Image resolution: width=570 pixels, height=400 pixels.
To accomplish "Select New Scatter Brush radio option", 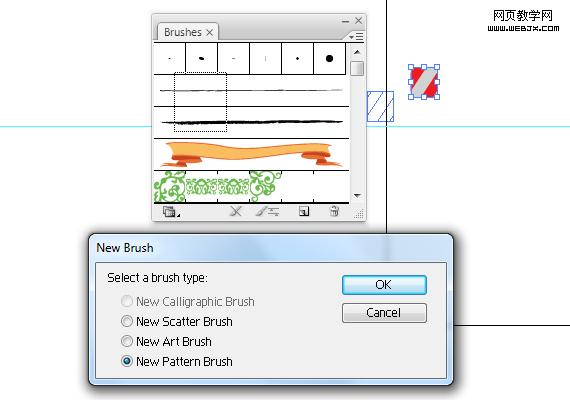I will click(x=177, y=321).
